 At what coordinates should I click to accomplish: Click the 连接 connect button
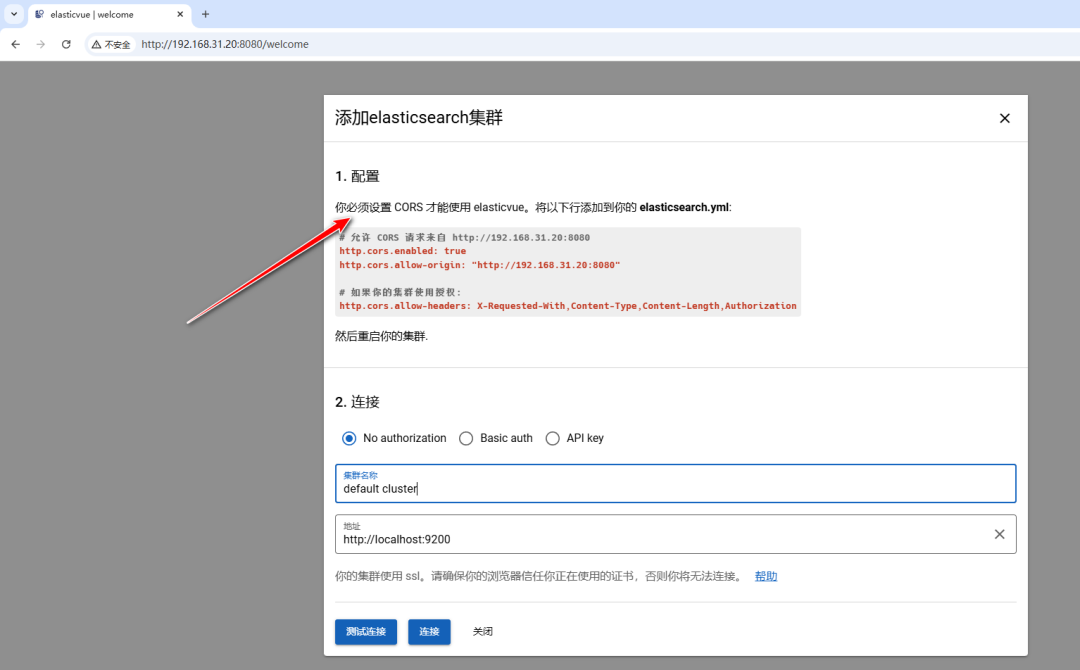pyautogui.click(x=429, y=631)
